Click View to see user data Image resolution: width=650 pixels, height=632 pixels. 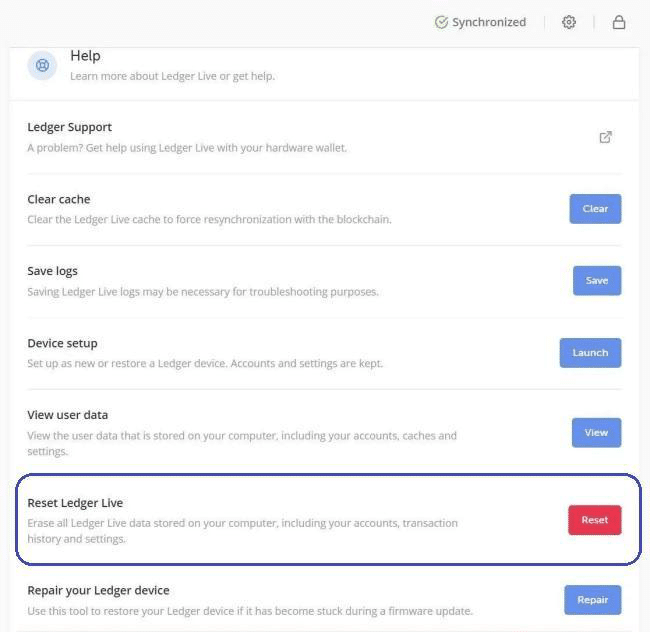596,432
